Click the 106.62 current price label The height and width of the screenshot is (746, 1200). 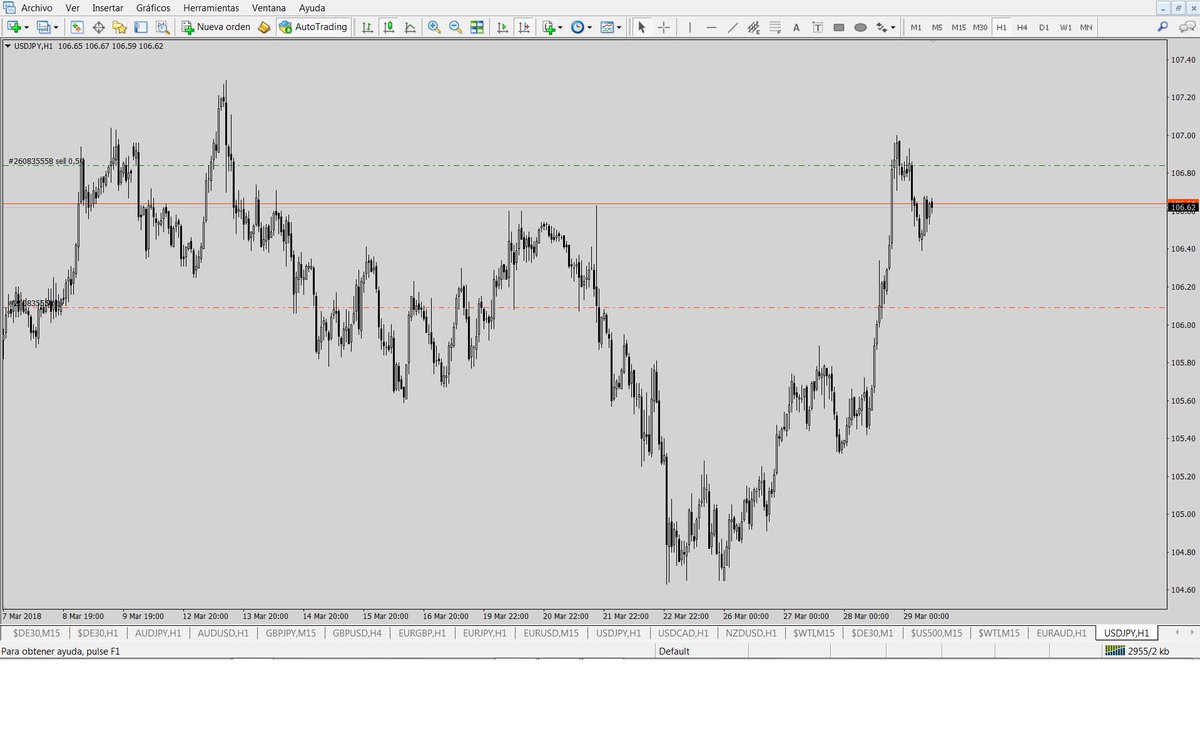point(1183,207)
